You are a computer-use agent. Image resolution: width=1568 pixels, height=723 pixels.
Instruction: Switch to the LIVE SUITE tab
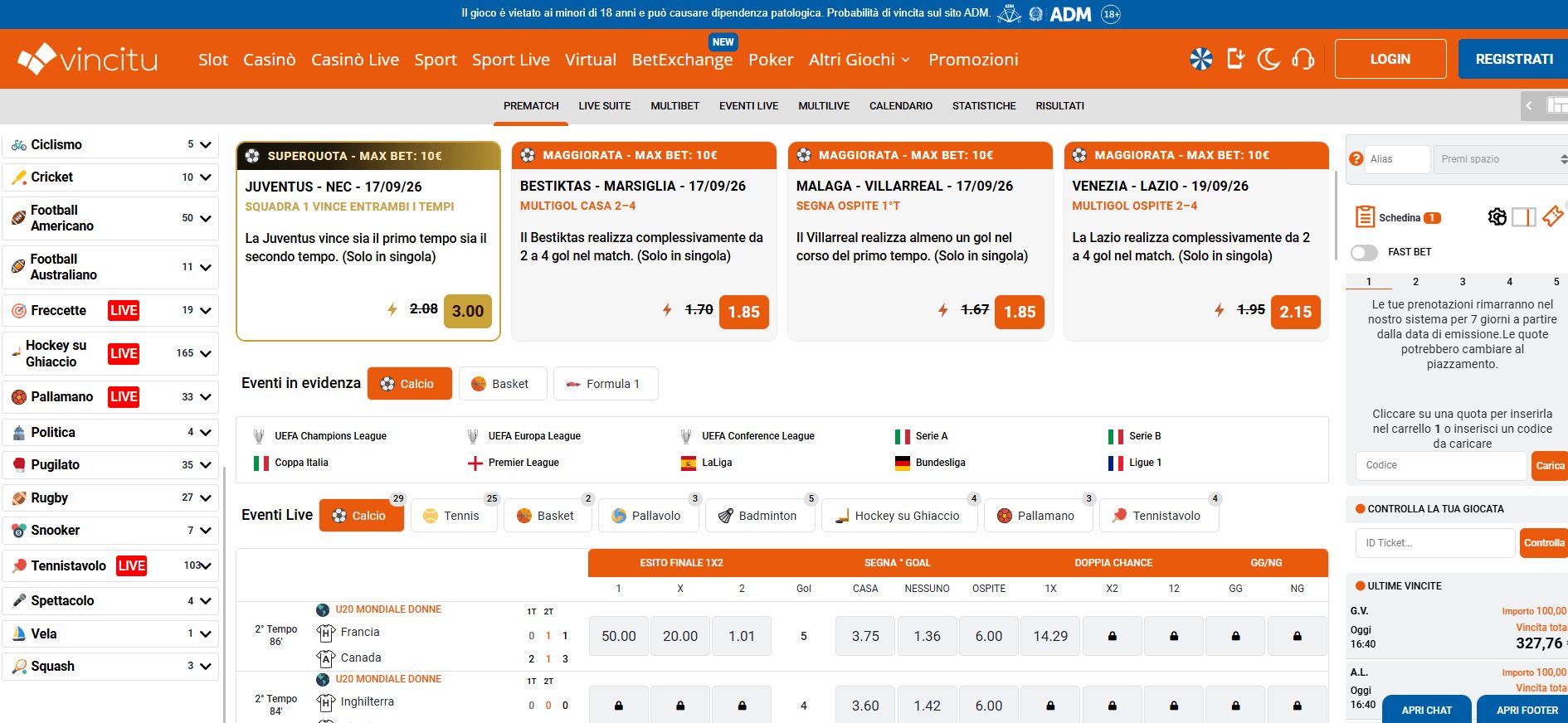coord(605,106)
